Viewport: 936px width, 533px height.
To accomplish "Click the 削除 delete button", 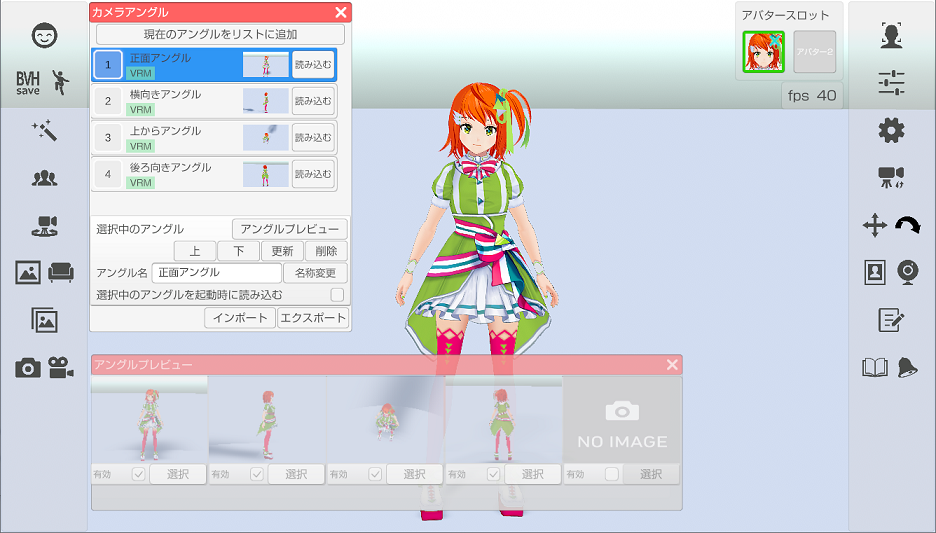I will tap(326, 251).
